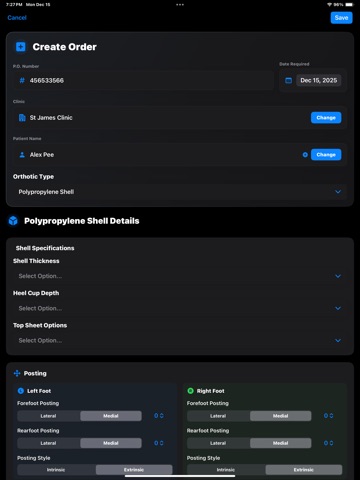The width and height of the screenshot is (360, 480).
Task: Click the P.O. Number input field
Action: pos(143,80)
